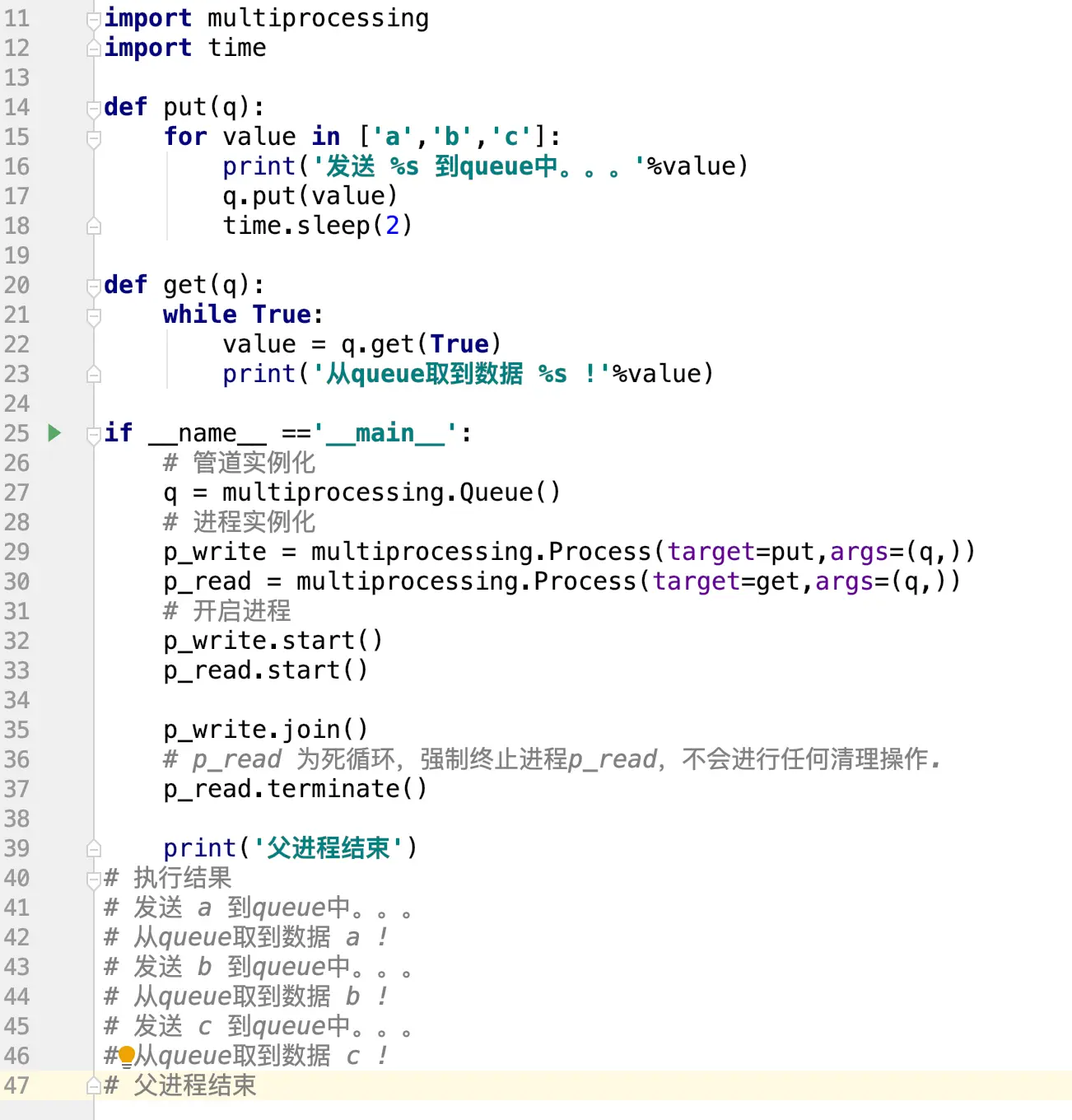Click the string '父进程结束' in the print call
Image resolution: width=1072 pixels, height=1120 pixels.
(328, 848)
